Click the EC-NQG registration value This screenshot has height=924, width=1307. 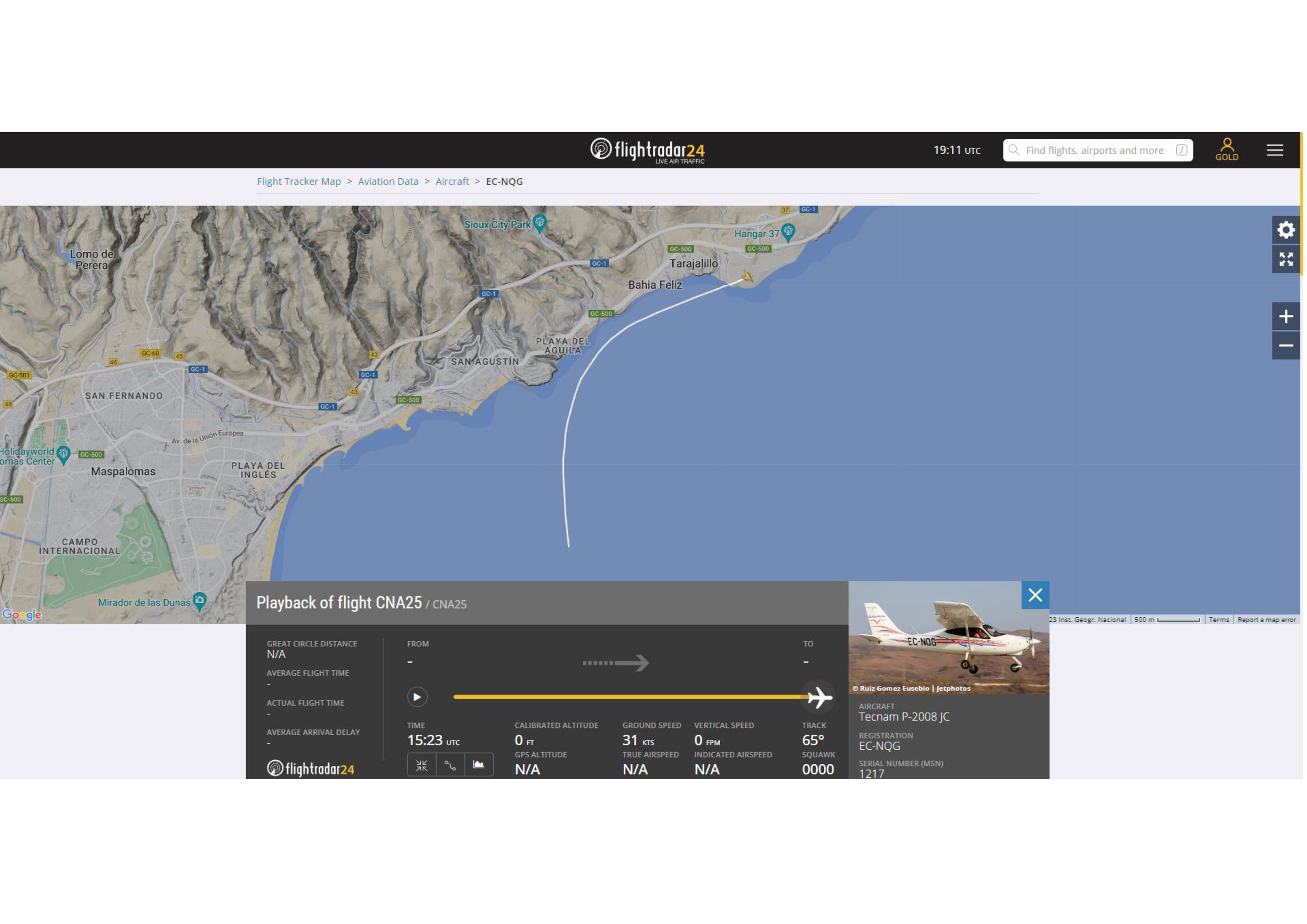pos(880,746)
